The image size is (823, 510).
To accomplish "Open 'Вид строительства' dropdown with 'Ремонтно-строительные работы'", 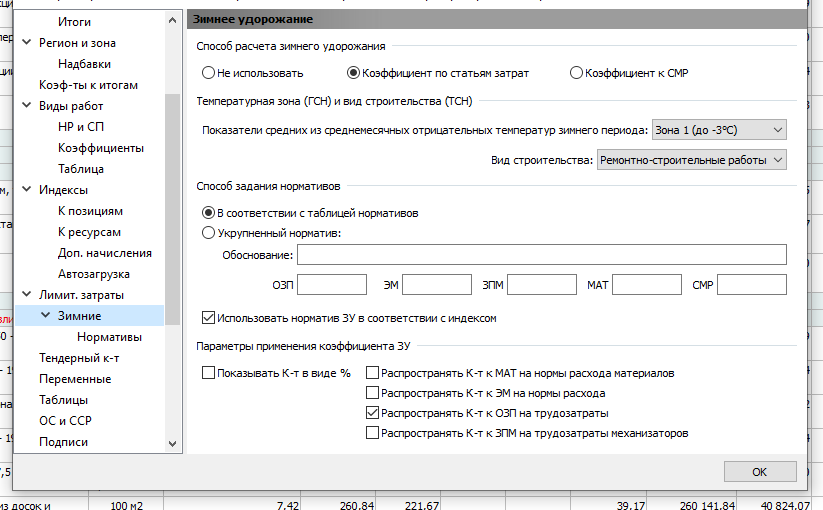I will point(691,160).
